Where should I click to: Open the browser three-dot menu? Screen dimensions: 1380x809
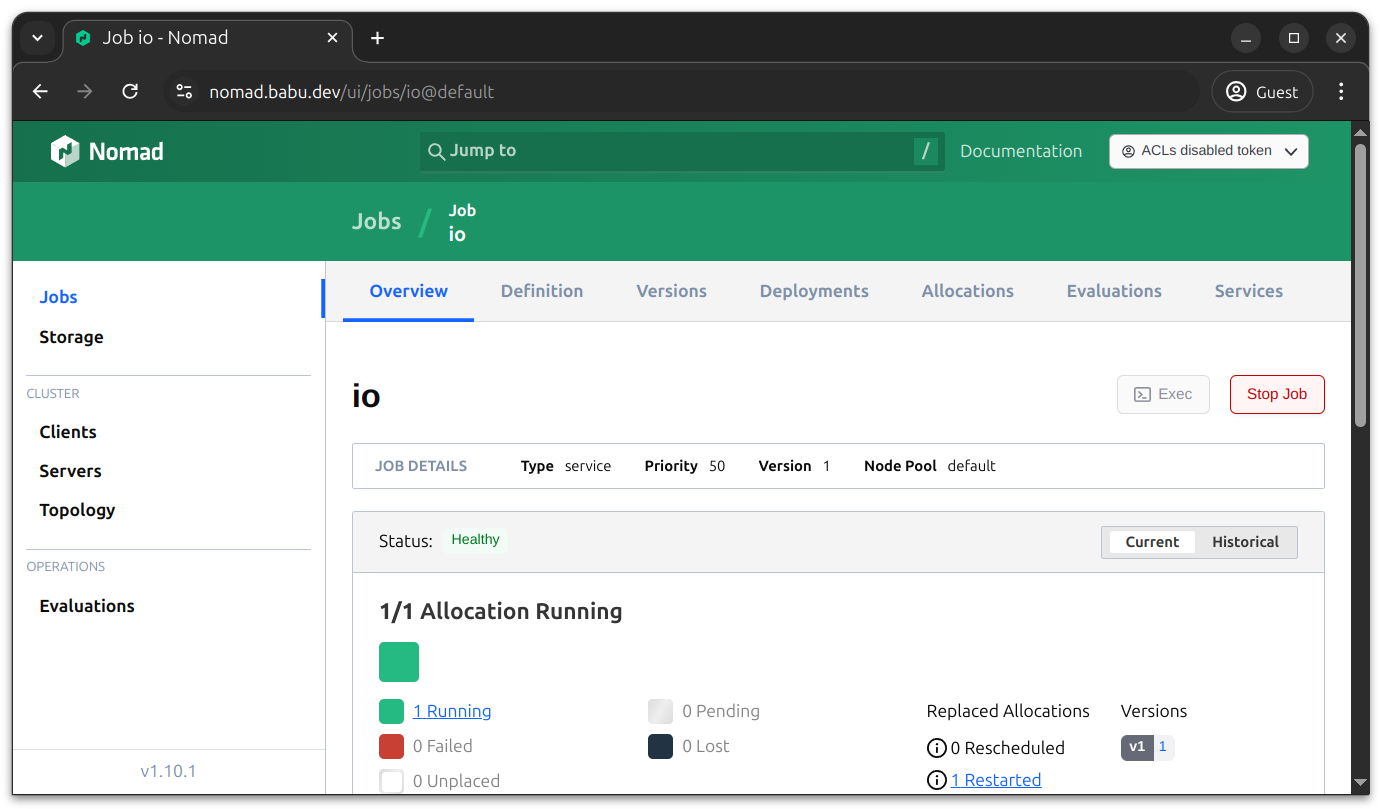coord(1342,92)
